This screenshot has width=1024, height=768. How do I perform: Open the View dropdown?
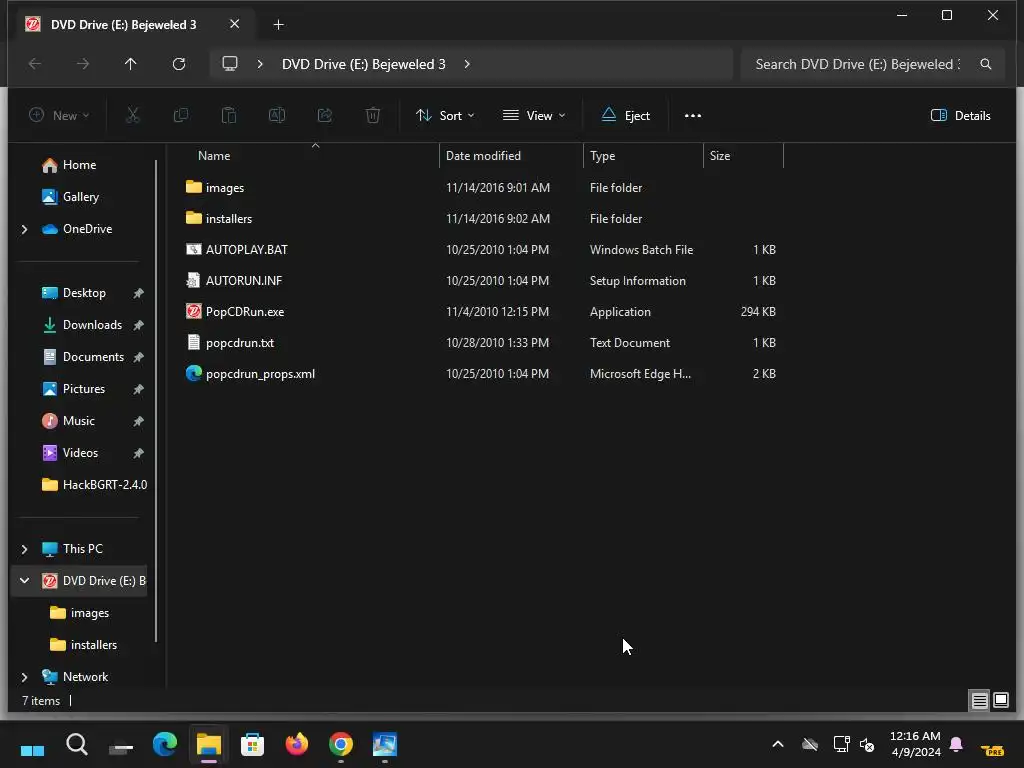(534, 116)
